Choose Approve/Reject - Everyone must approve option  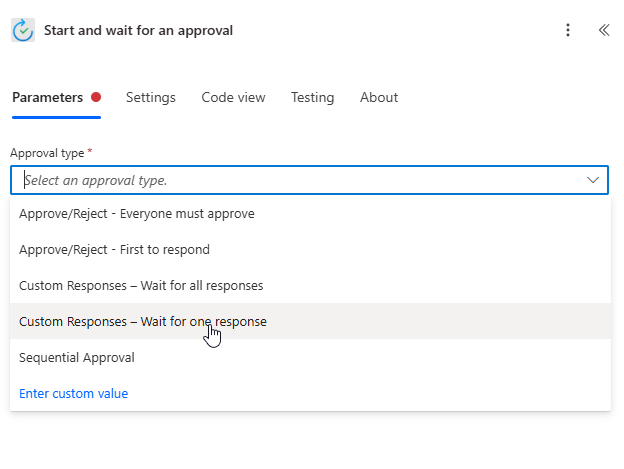tap(310, 214)
